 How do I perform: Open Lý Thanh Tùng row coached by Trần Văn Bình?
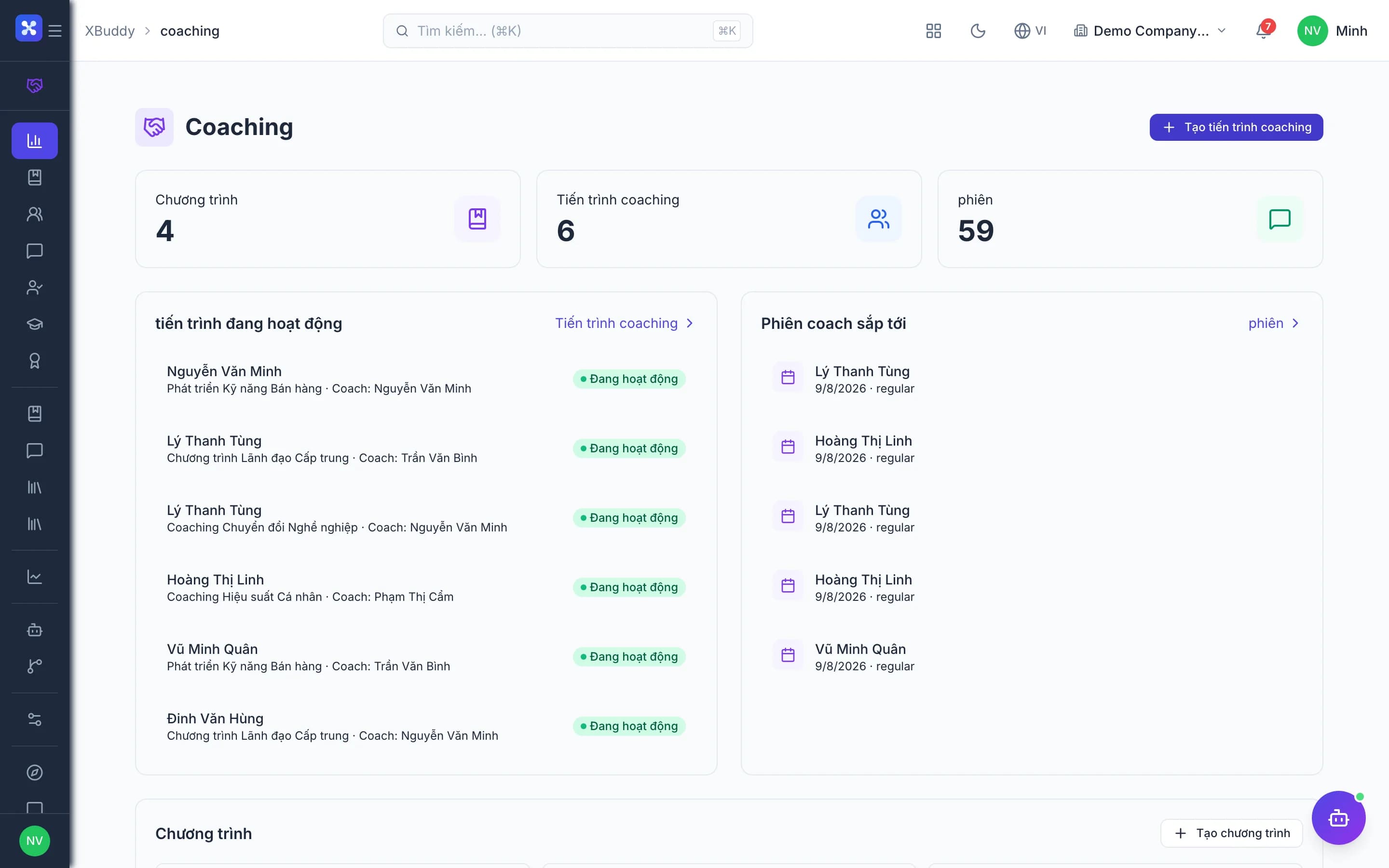[426, 449]
